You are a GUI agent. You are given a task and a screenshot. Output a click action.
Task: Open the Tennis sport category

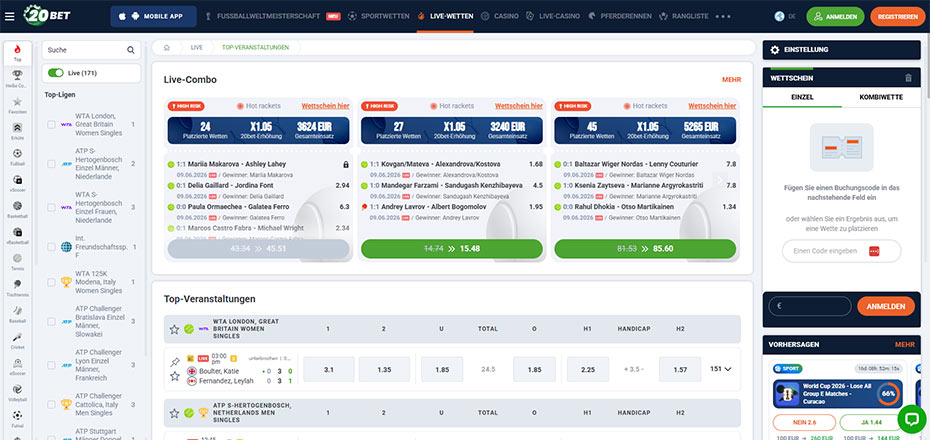[x=18, y=260]
